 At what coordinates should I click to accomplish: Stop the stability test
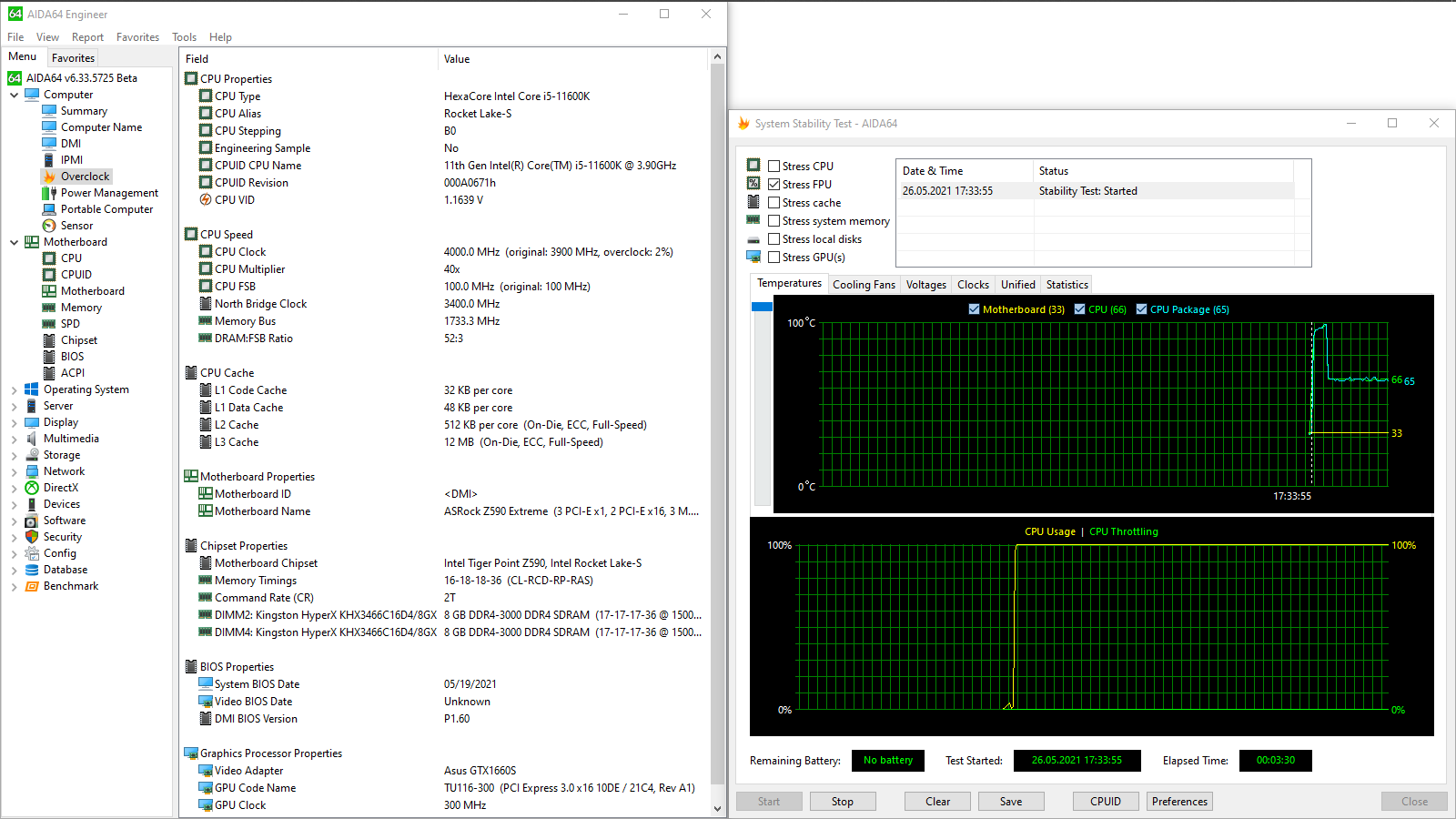[842, 801]
